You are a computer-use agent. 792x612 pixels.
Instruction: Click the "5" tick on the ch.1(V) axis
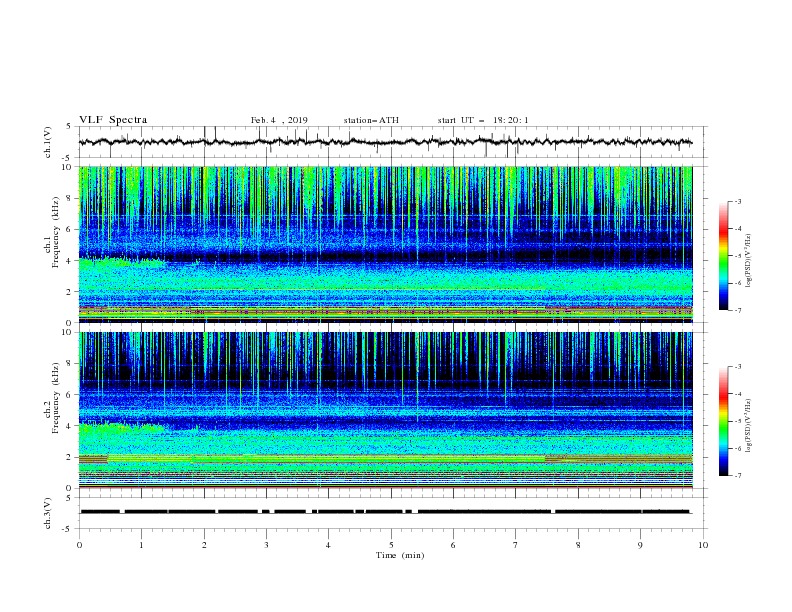[x=69, y=126]
